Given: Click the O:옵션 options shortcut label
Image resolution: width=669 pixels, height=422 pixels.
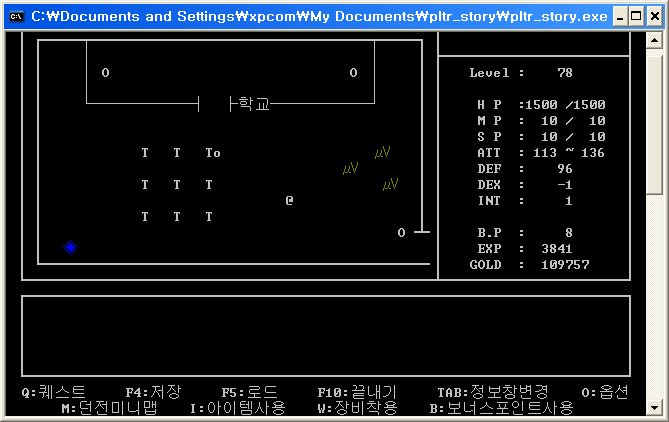Looking at the screenshot, I should point(605,392).
